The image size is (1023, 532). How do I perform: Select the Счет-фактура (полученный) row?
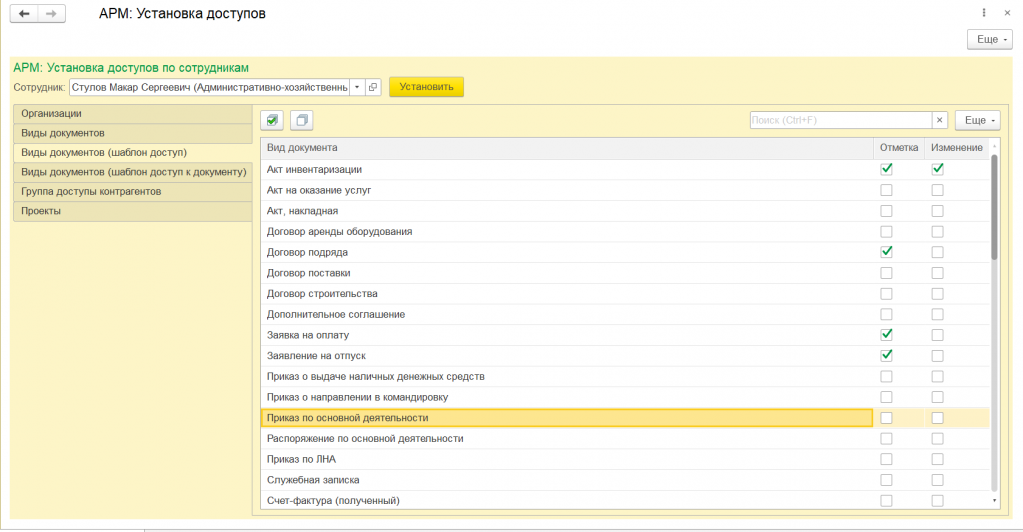(567, 501)
